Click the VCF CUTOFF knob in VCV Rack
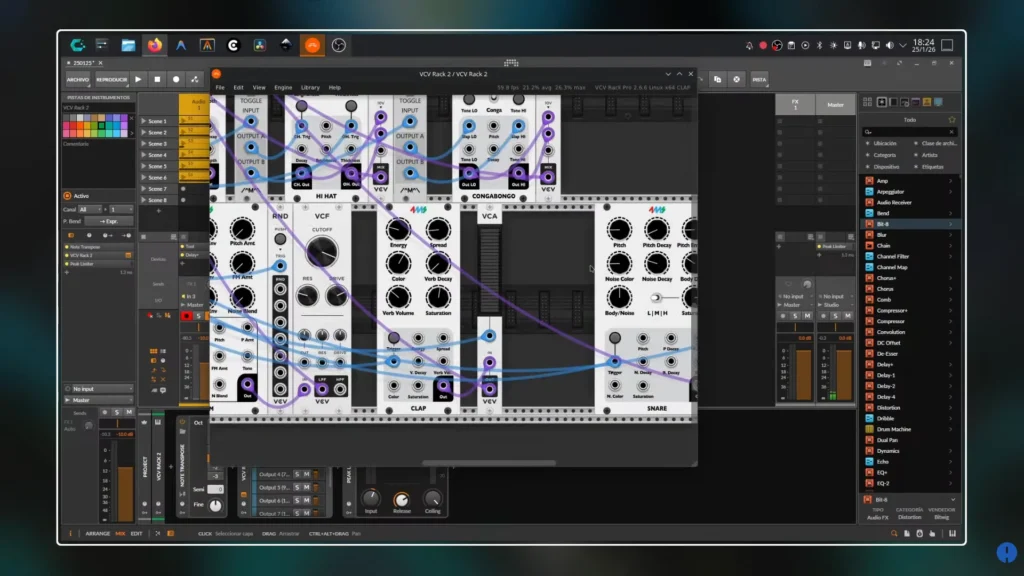 point(321,251)
